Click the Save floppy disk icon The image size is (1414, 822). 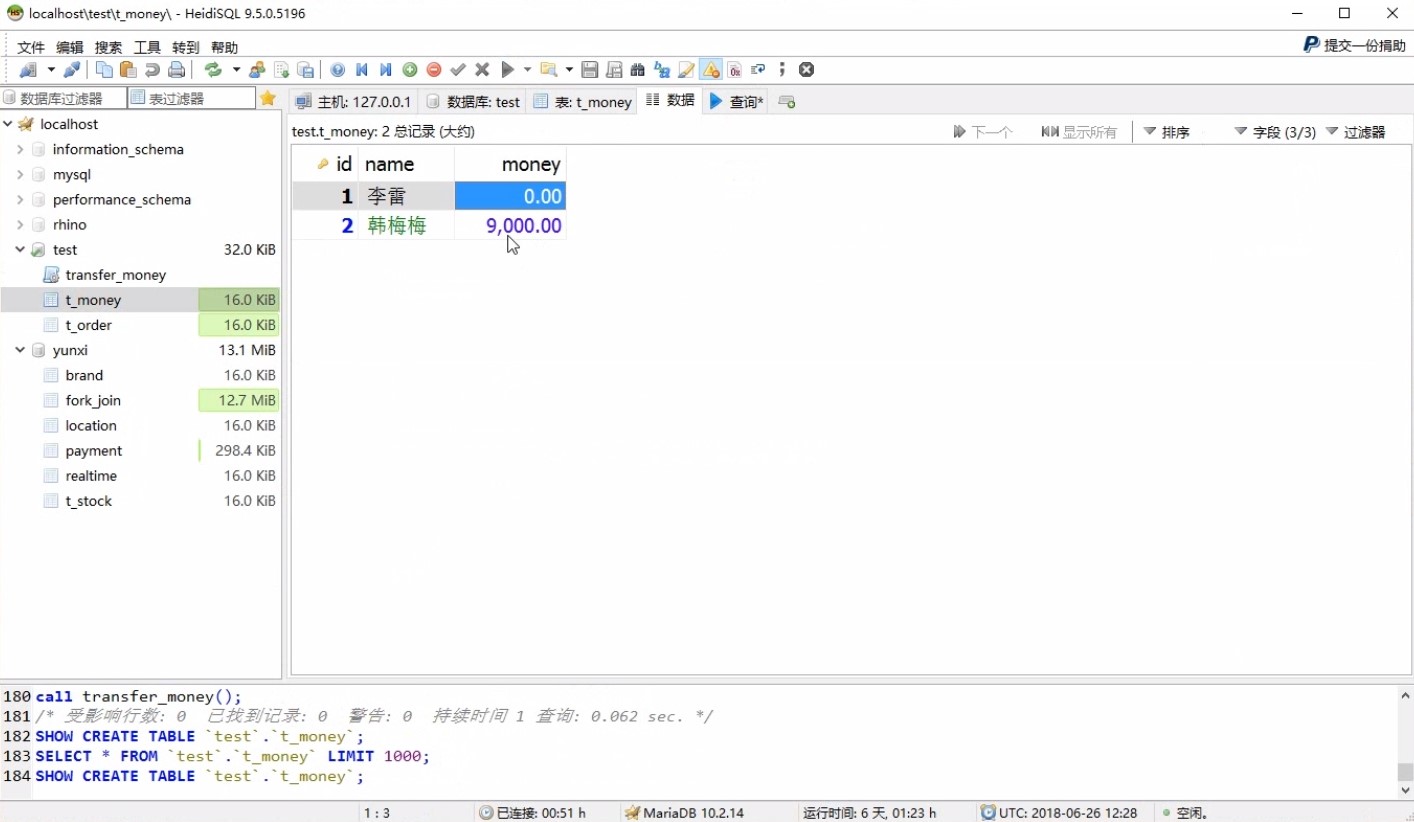[590, 70]
